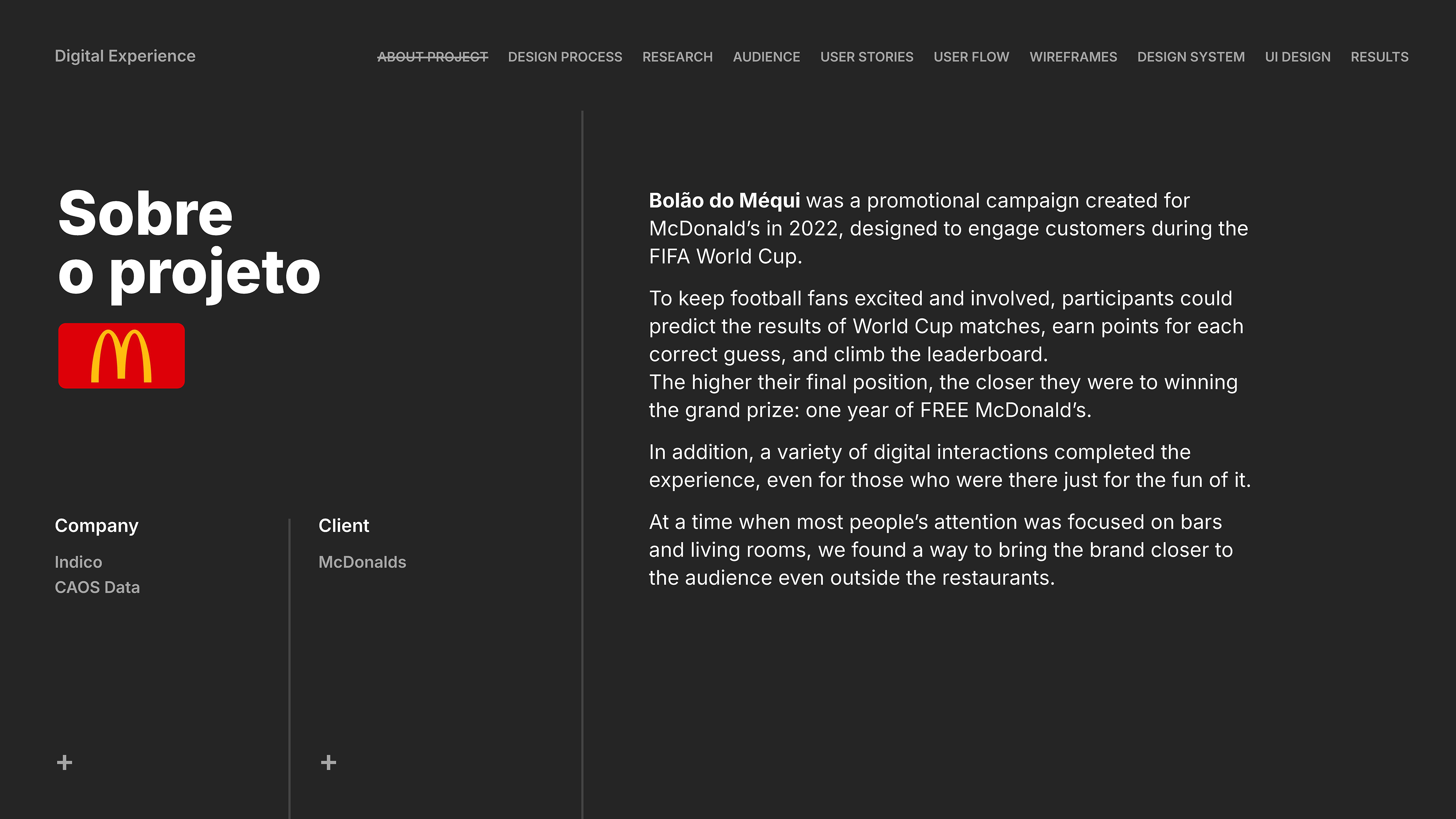Click the Indico company name
This screenshot has width=1456, height=819.
[78, 562]
